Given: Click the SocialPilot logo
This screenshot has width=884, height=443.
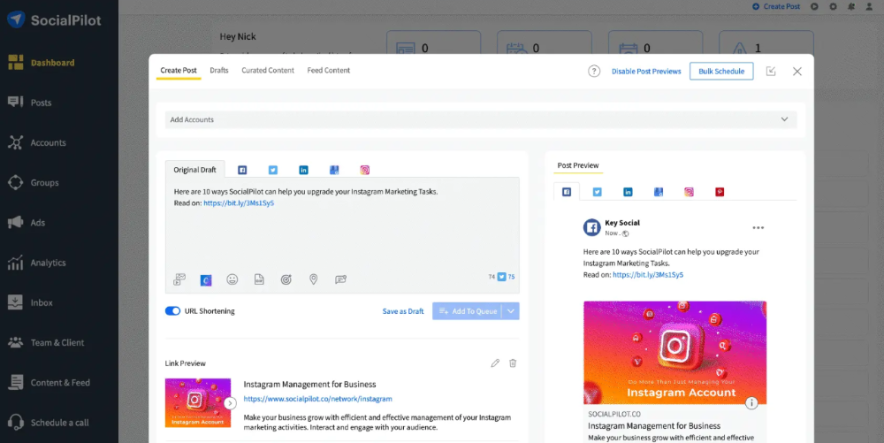Looking at the screenshot, I should click(x=54, y=20).
